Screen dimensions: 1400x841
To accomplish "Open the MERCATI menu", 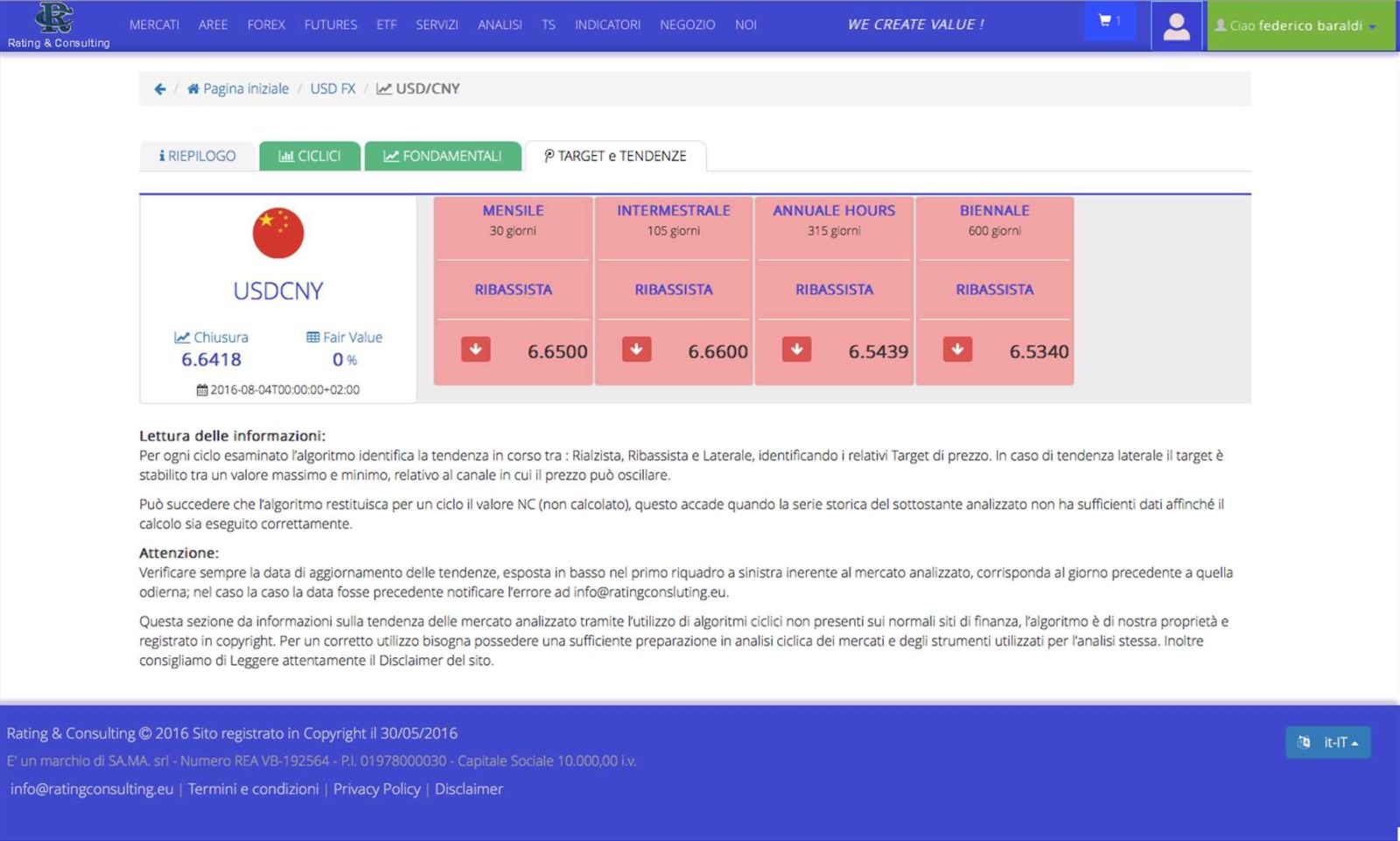I will pos(154,25).
